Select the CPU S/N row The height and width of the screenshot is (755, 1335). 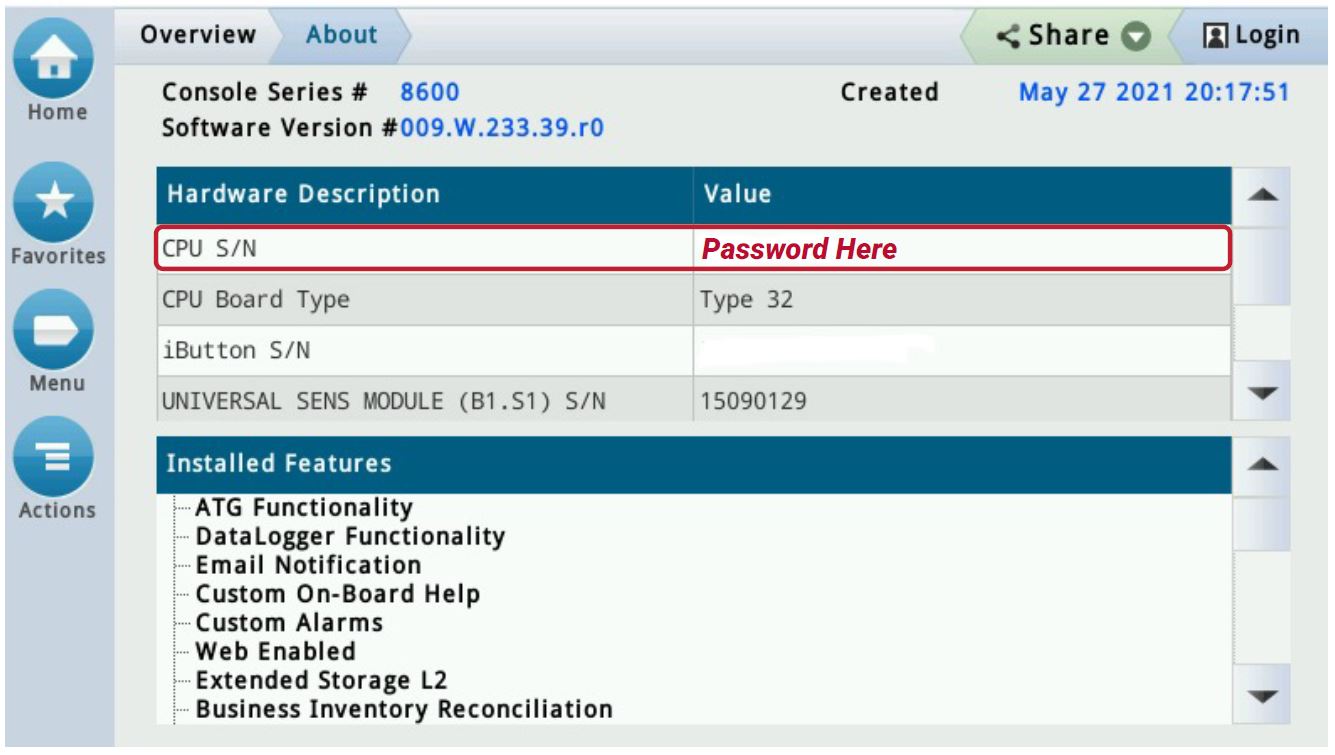point(400,249)
